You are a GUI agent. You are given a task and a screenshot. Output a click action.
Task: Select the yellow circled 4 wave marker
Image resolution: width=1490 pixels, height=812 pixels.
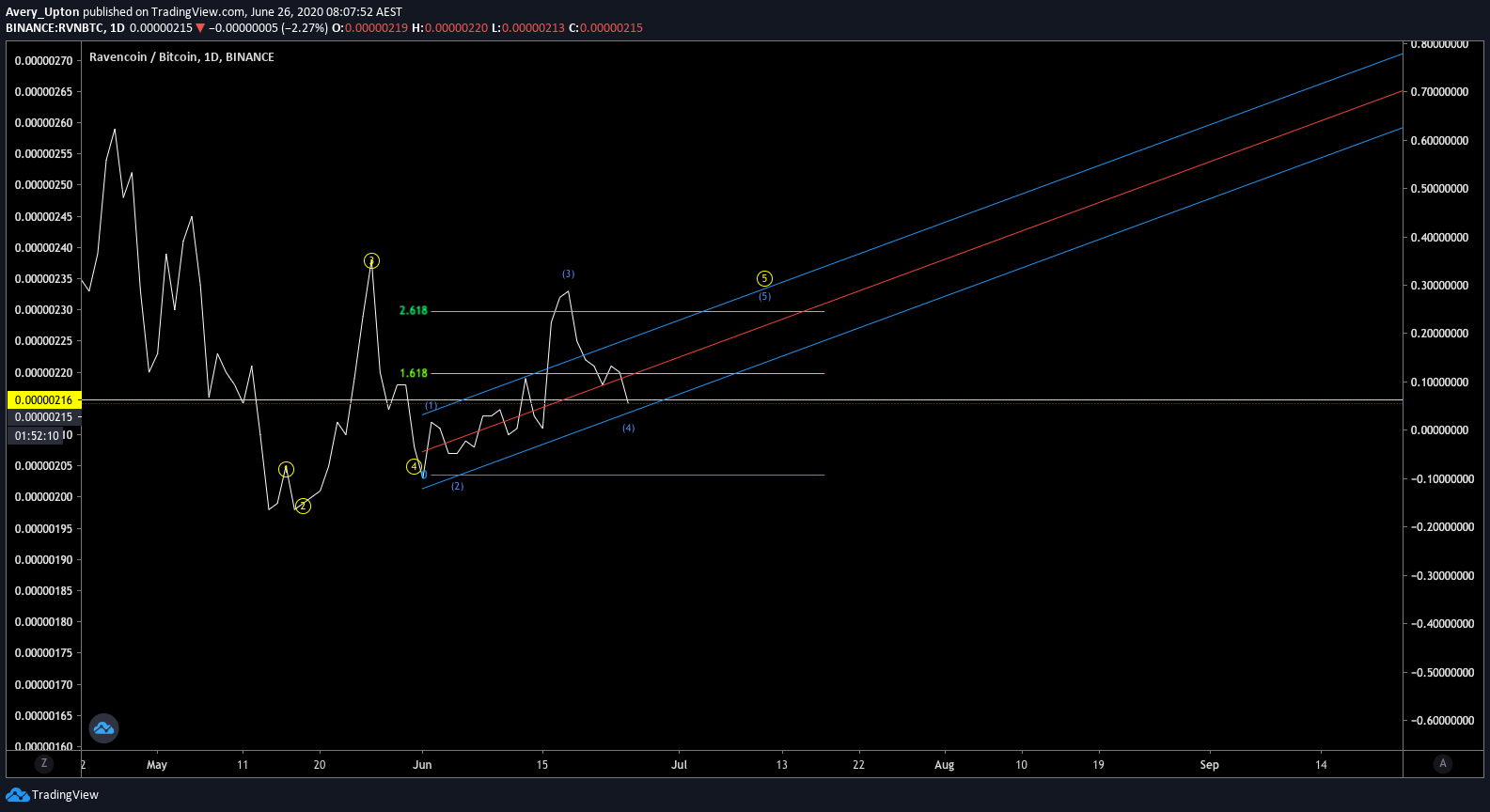click(414, 466)
